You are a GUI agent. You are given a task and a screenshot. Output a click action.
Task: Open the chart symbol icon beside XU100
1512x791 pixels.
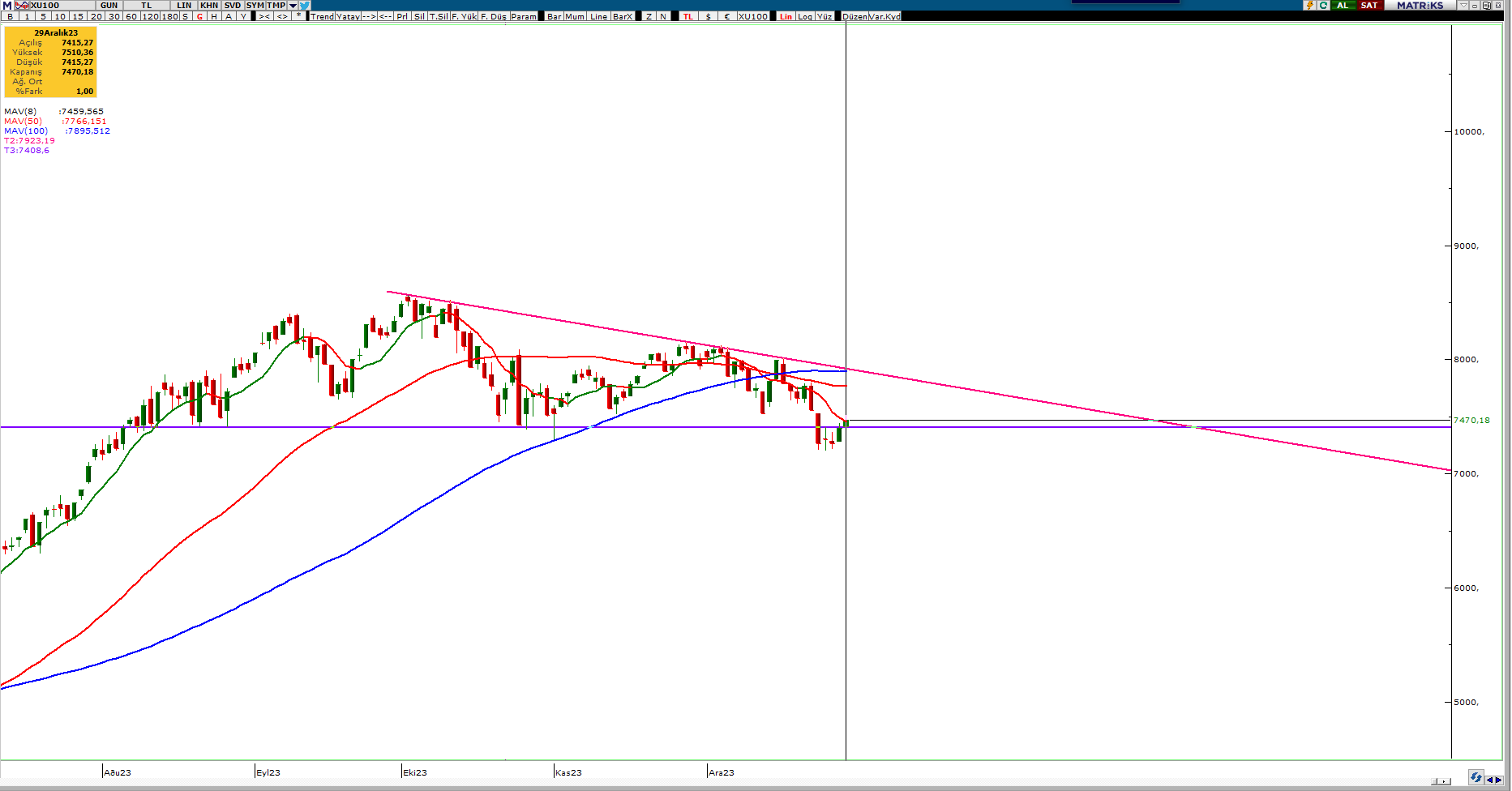tap(22, 6)
